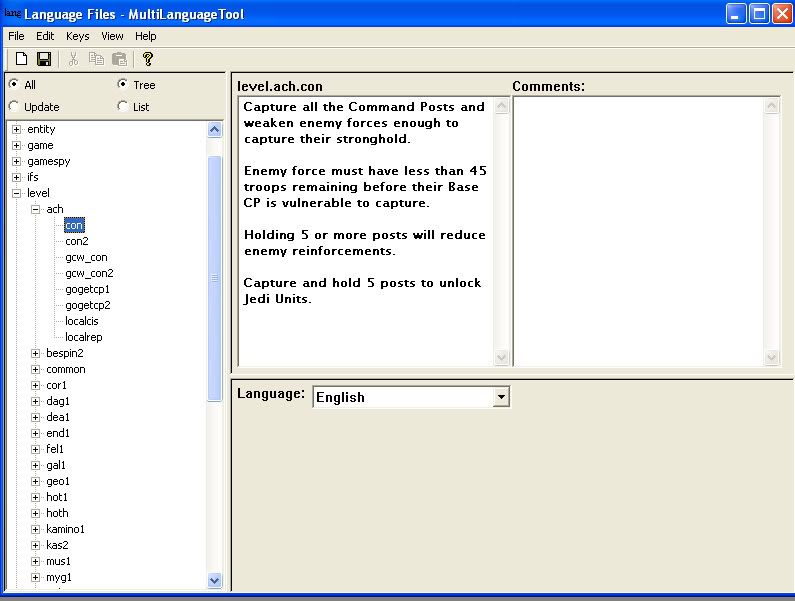Select the gcw_con2 key in tree
Screen dimensions: 795x601
[89, 273]
